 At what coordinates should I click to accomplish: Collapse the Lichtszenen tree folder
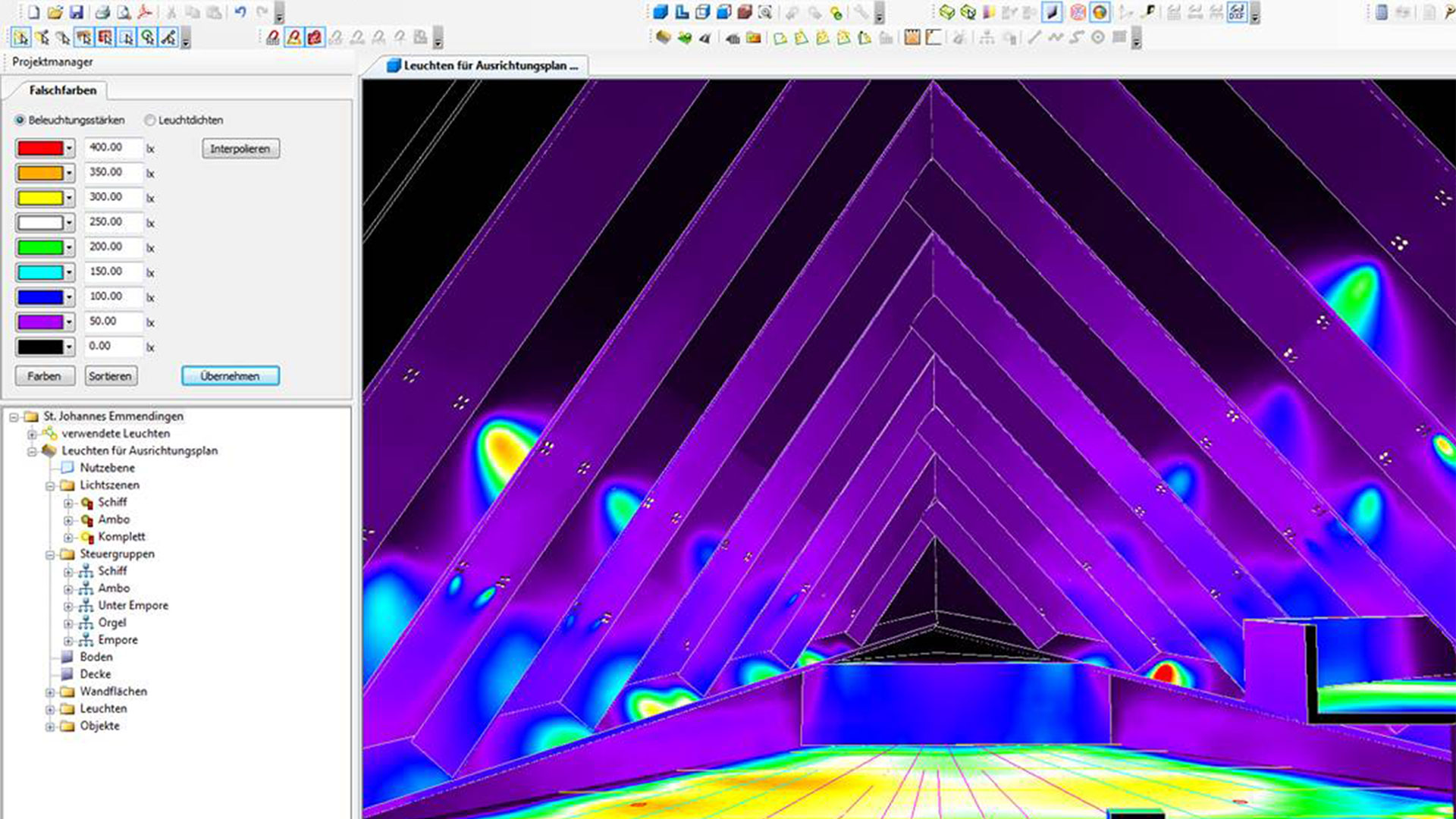click(50, 485)
